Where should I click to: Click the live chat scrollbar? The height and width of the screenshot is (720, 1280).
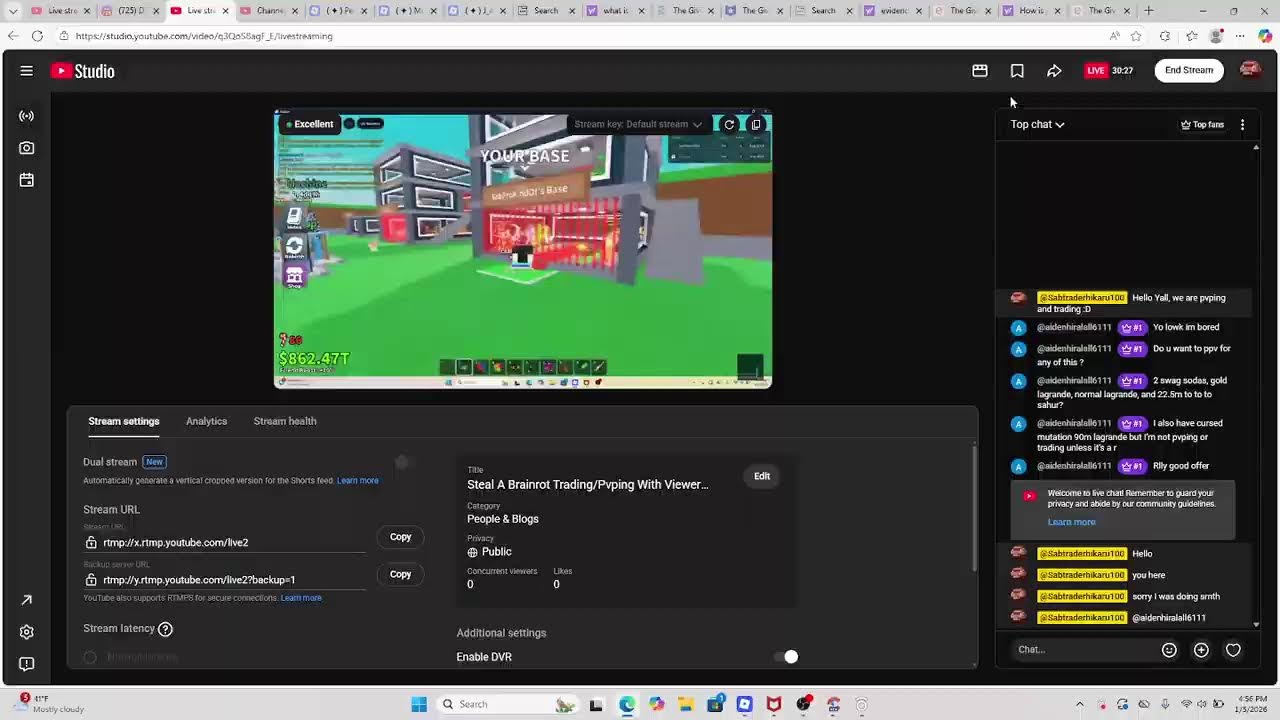point(1256,385)
